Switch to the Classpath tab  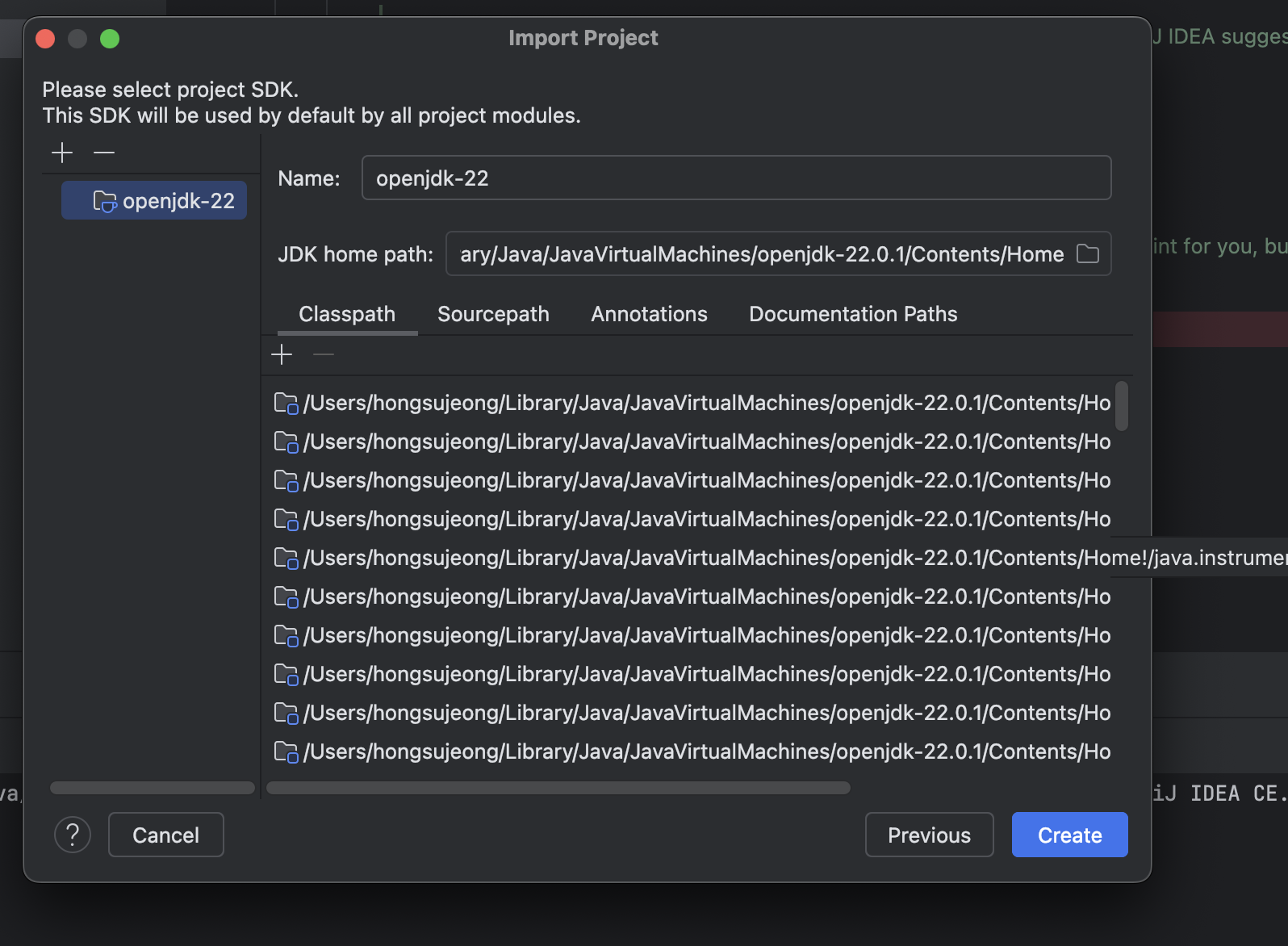coord(347,314)
